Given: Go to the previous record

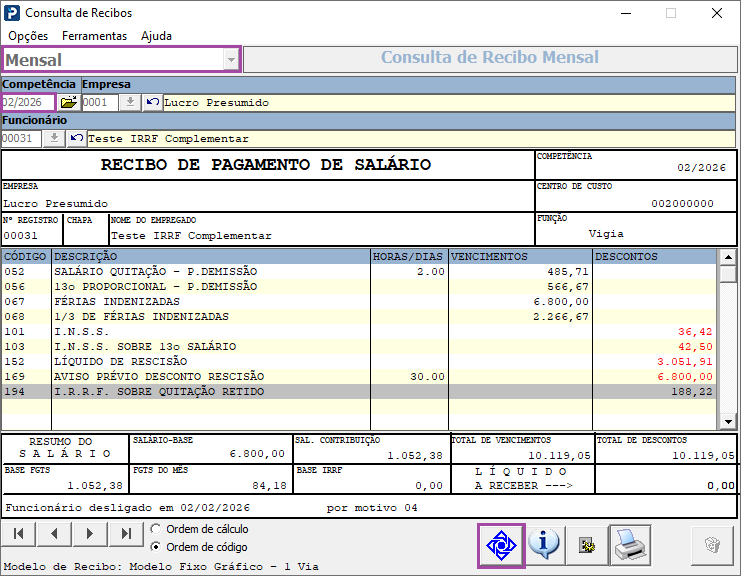Looking at the screenshot, I should click(x=54, y=534).
